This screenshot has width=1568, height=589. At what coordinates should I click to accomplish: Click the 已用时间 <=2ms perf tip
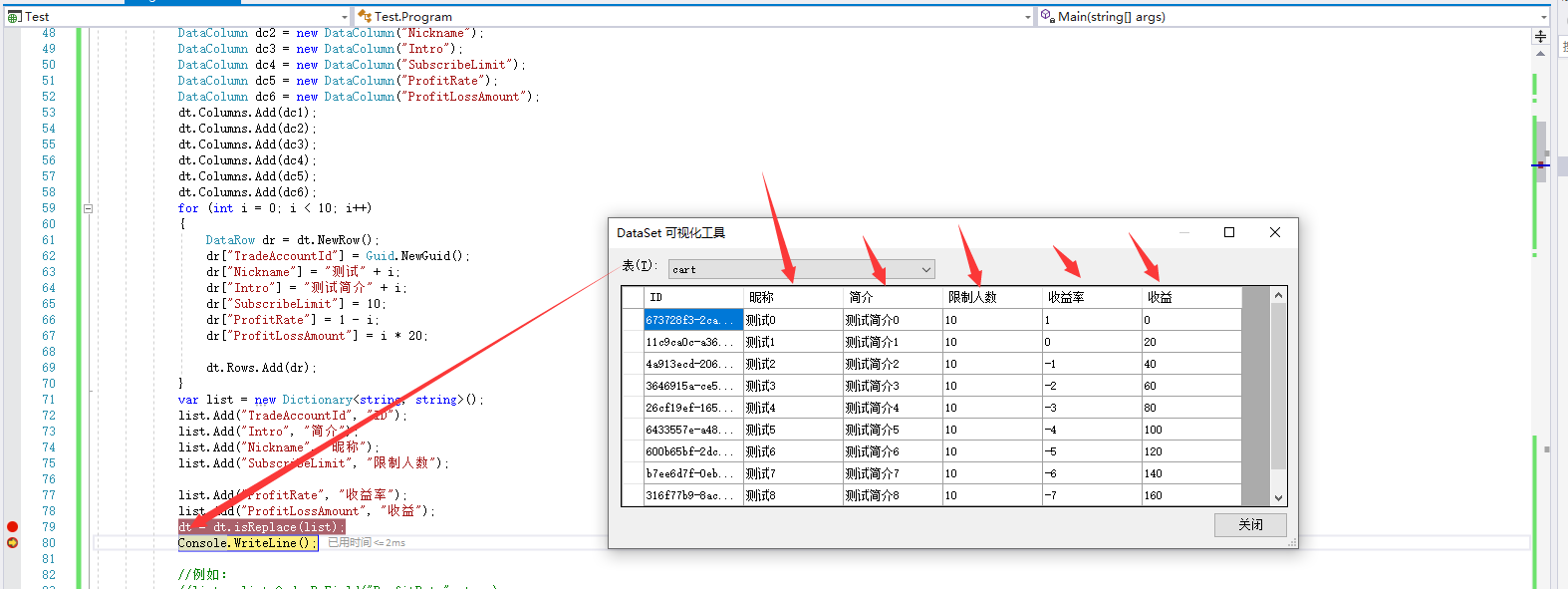(x=367, y=543)
